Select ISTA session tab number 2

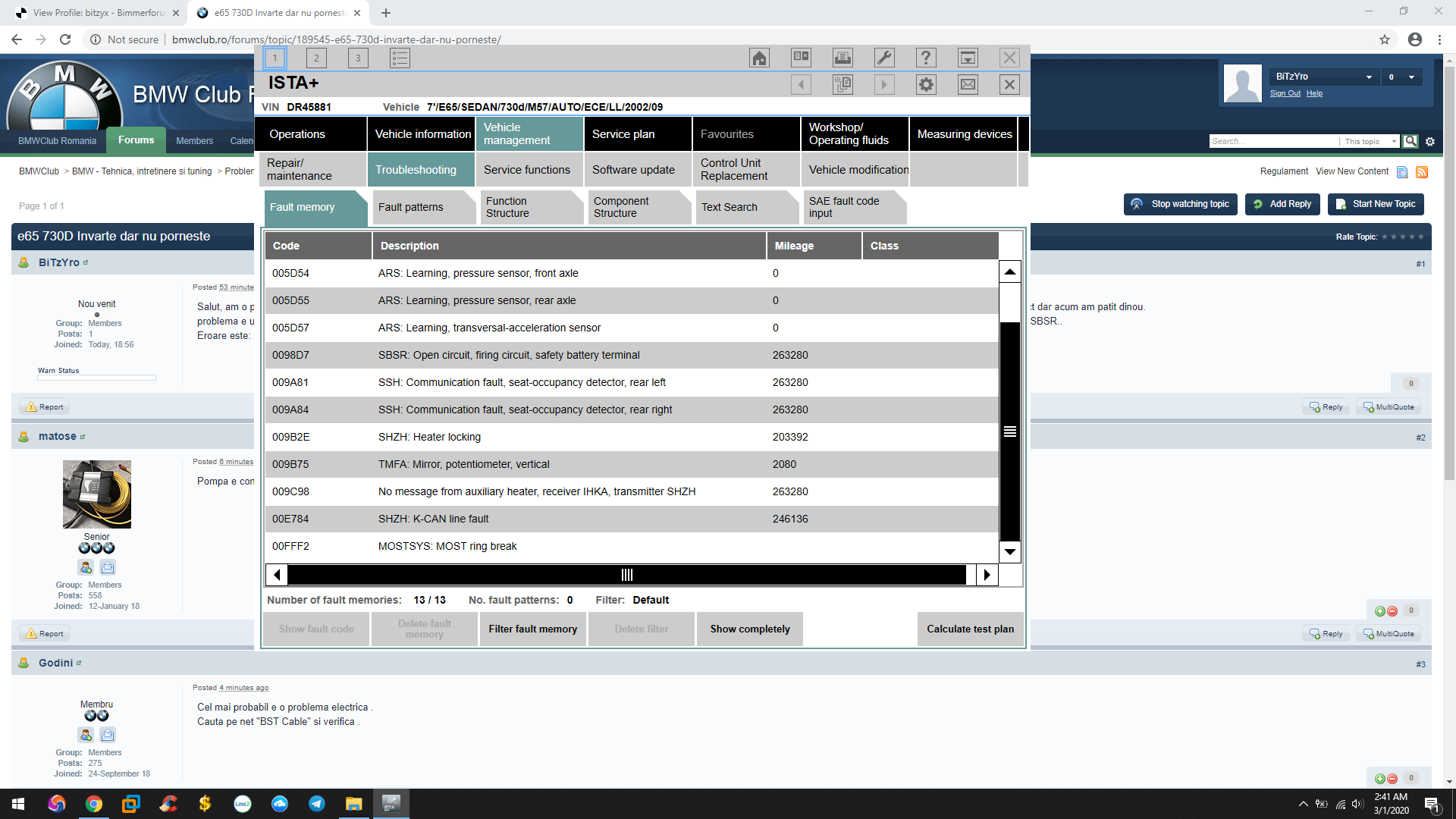(316, 58)
